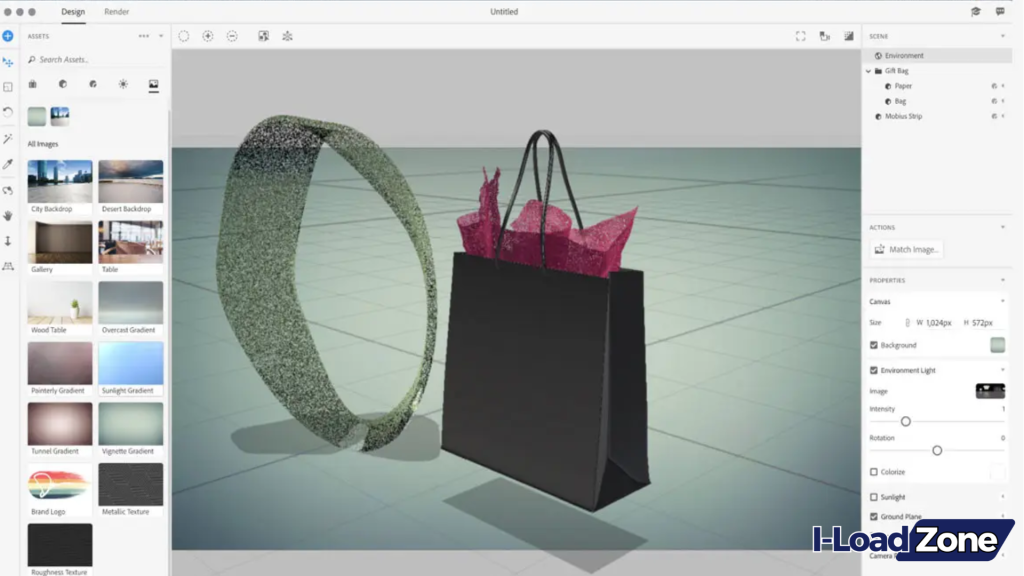The height and width of the screenshot is (576, 1024).
Task: Activate the Magic Wand selection tool
Action: click(9, 136)
